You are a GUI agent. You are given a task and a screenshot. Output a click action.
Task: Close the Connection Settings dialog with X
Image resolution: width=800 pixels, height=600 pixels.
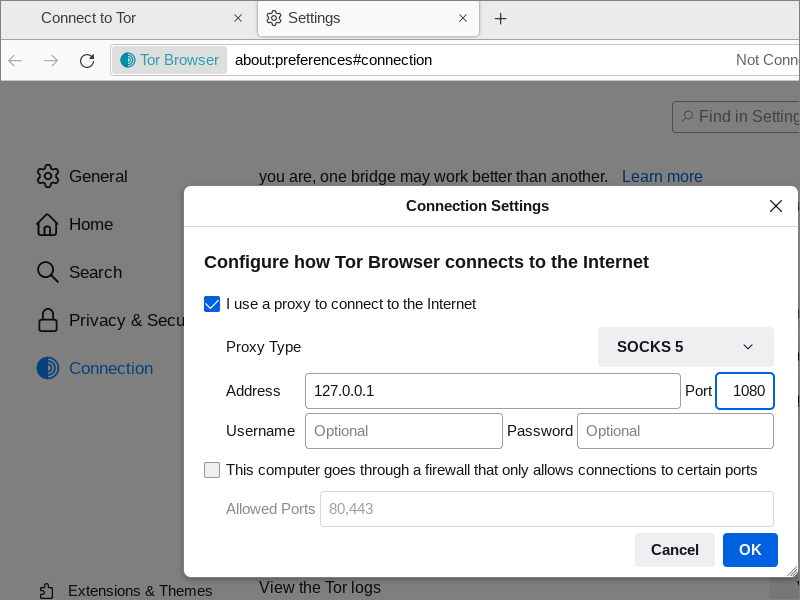(776, 206)
